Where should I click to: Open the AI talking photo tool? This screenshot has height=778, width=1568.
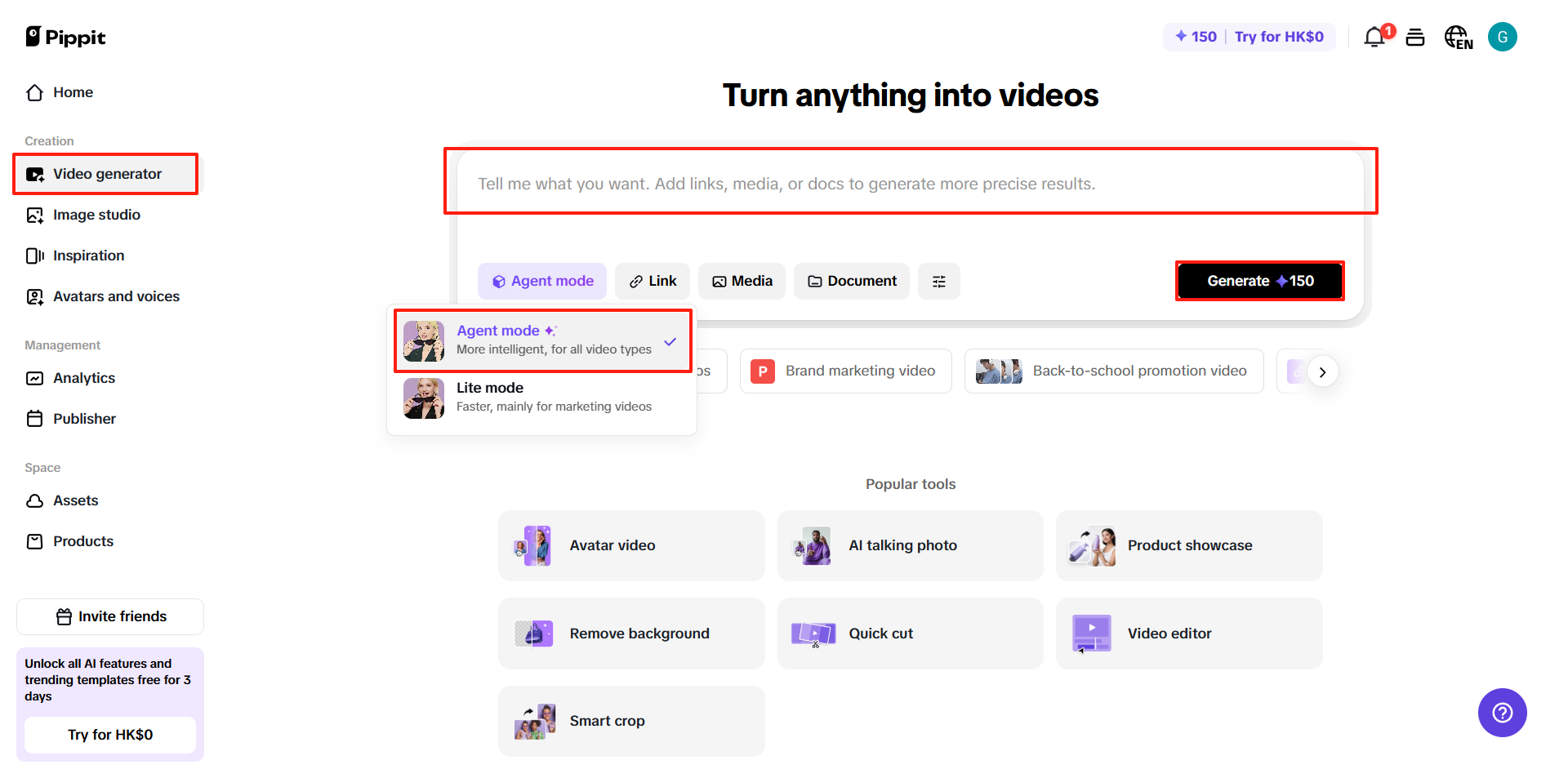(910, 545)
